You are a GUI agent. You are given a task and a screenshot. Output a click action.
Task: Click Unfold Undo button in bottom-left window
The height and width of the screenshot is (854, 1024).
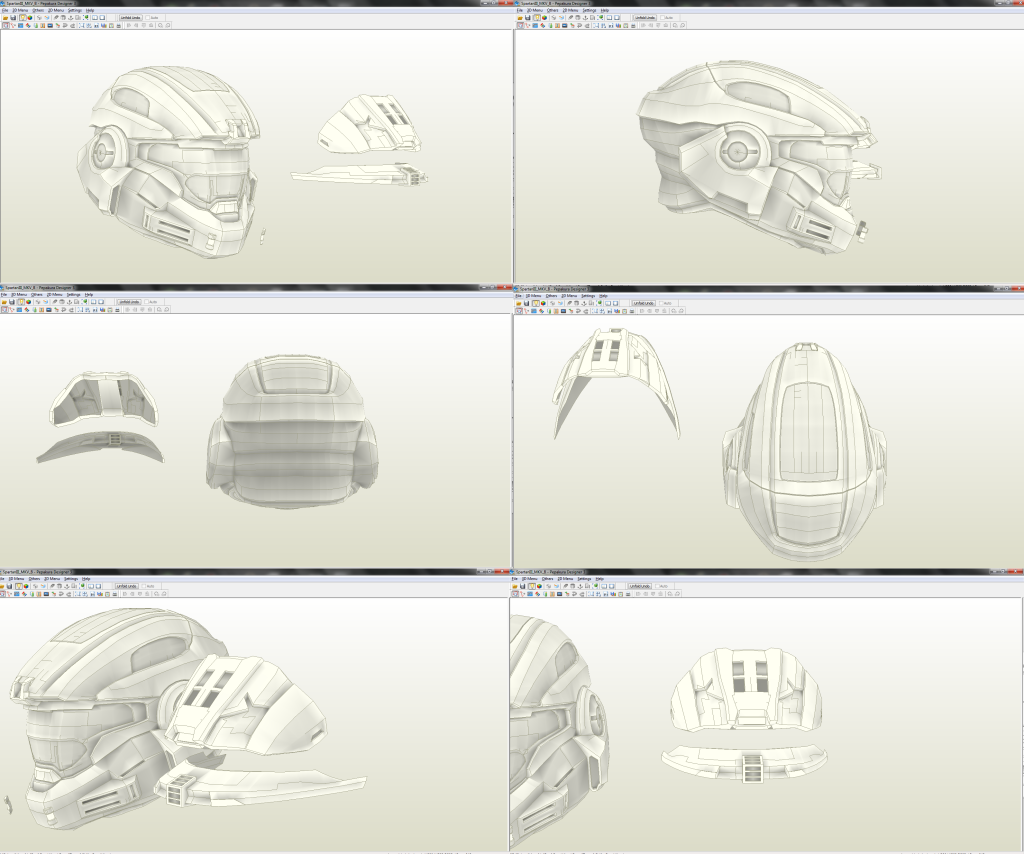pyautogui.click(x=127, y=586)
